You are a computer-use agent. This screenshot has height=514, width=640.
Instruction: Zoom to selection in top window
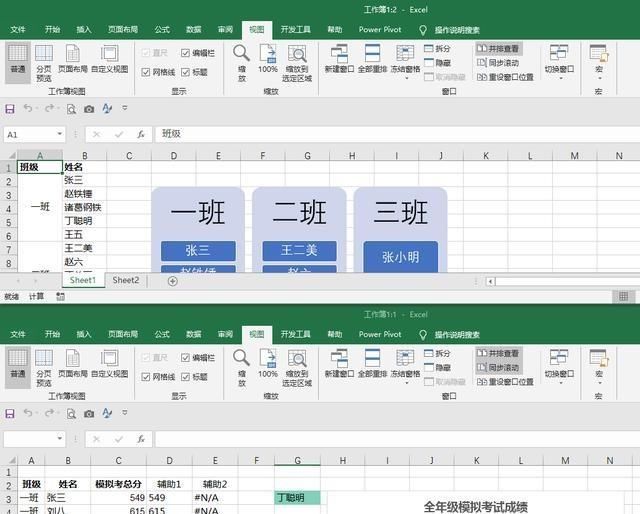click(x=297, y=62)
